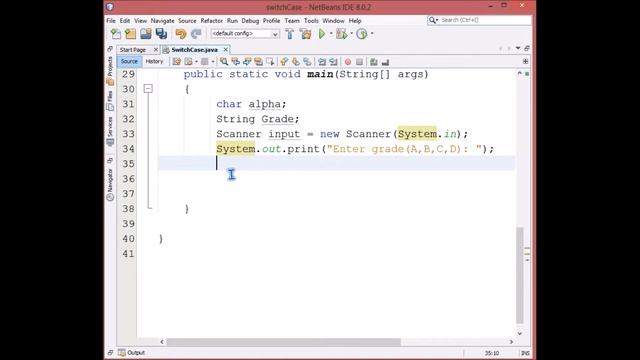This screenshot has height=360, width=640.
Task: Open the dropdown arrow after the third editor toolbar icon
Action: click(213, 62)
